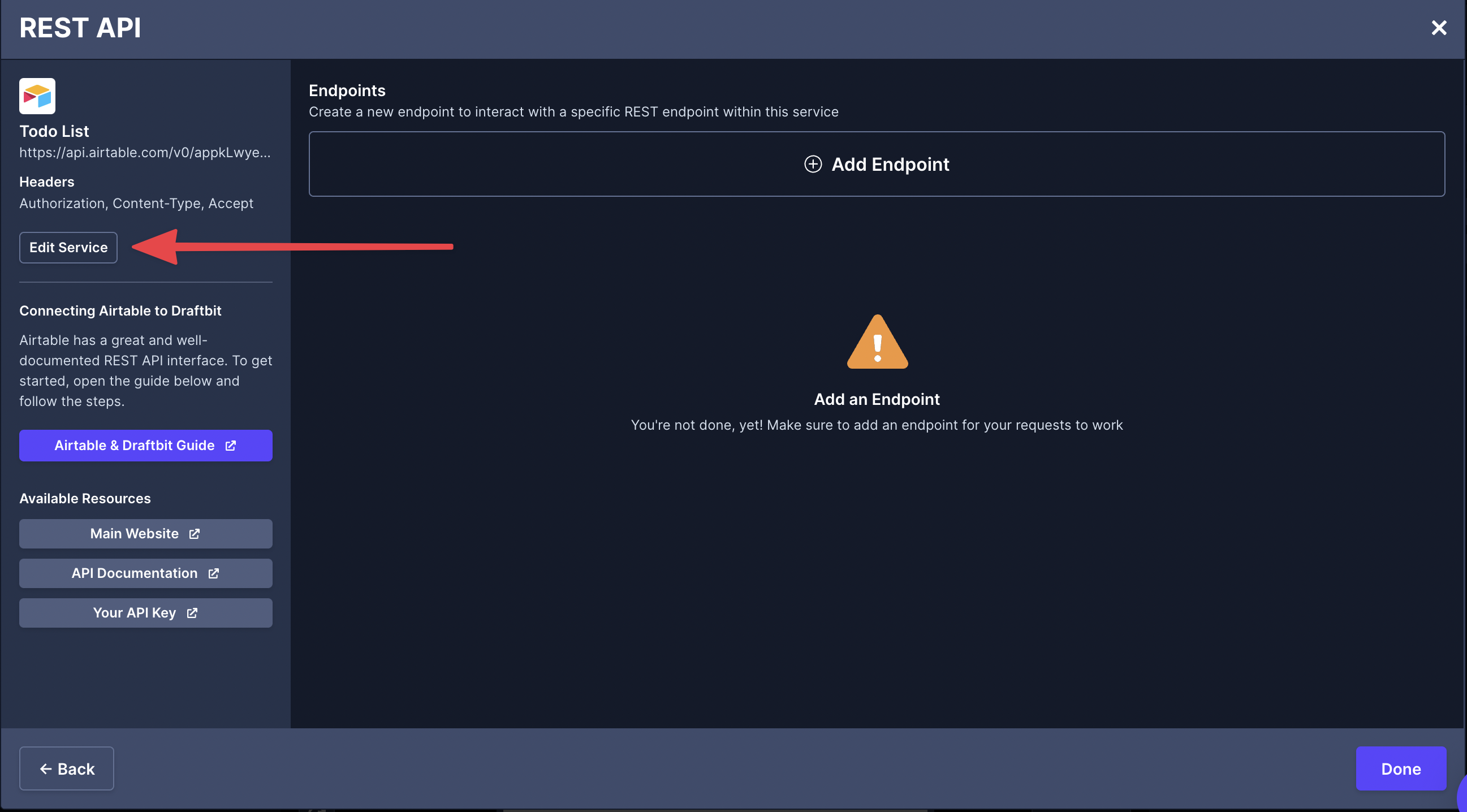This screenshot has height=812, width=1467.
Task: Open the API Documentation resource
Action: pyautogui.click(x=146, y=573)
